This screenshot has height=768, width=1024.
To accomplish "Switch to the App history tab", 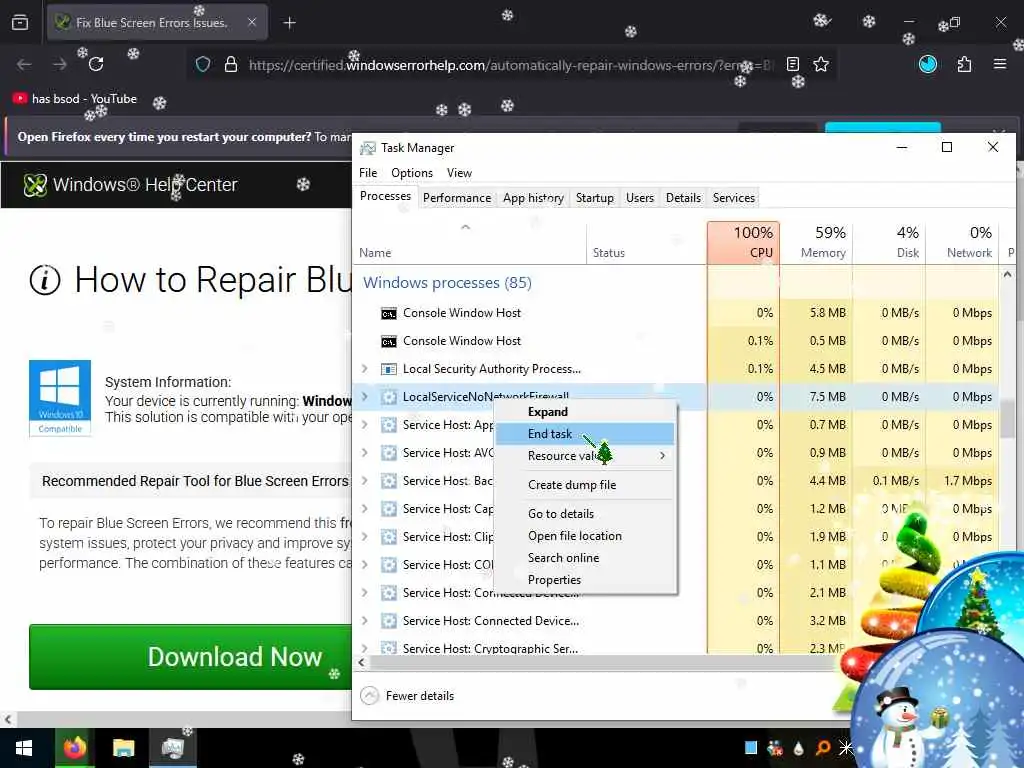I will (533, 198).
